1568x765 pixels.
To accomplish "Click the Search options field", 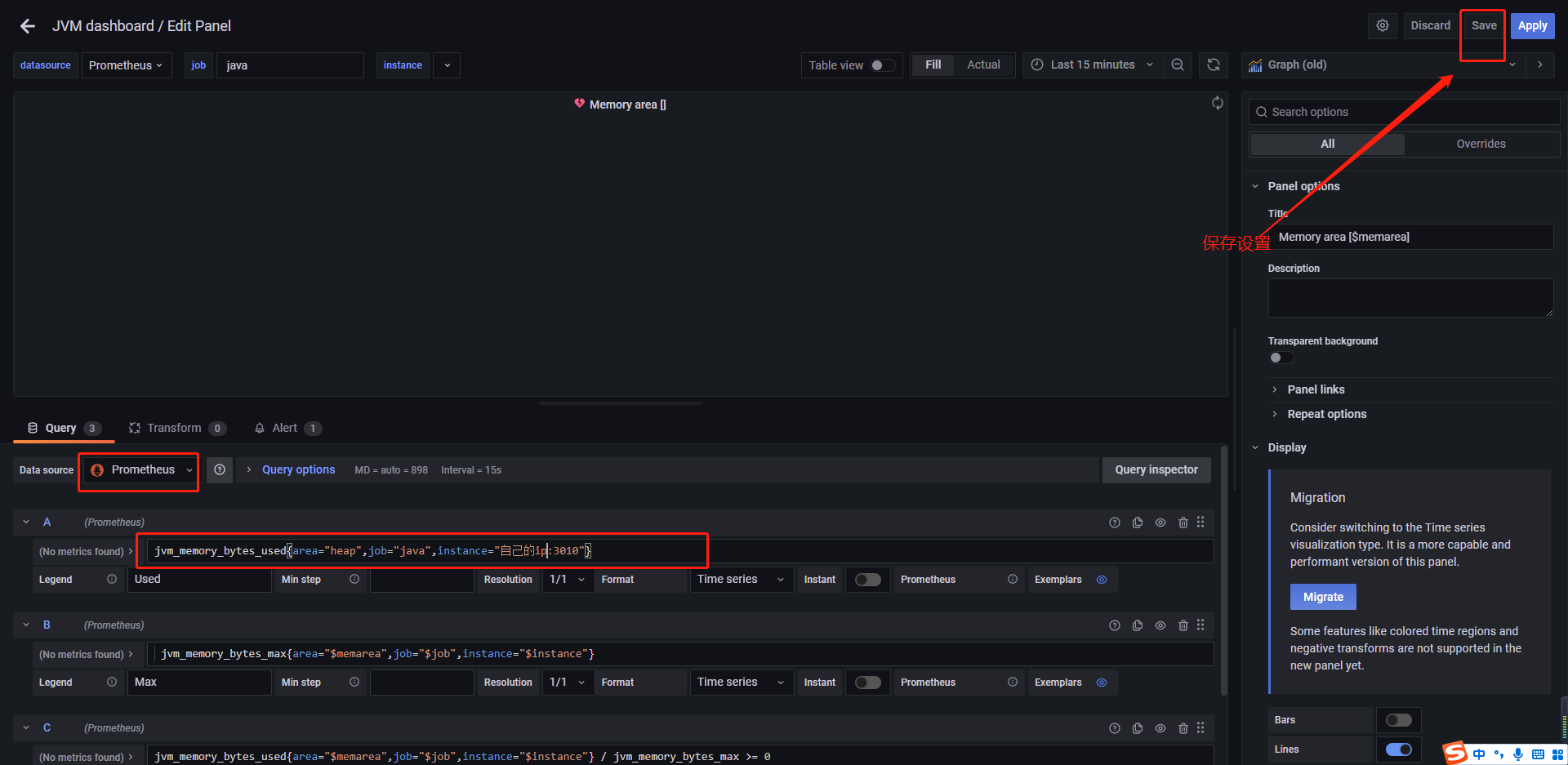I will coord(1405,113).
